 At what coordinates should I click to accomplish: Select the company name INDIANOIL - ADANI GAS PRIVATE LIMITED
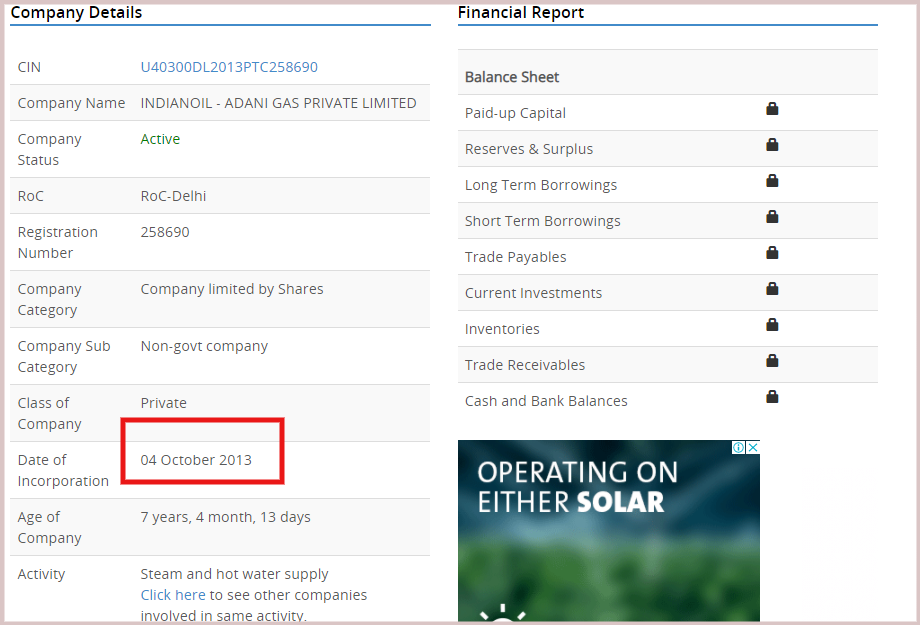point(278,103)
